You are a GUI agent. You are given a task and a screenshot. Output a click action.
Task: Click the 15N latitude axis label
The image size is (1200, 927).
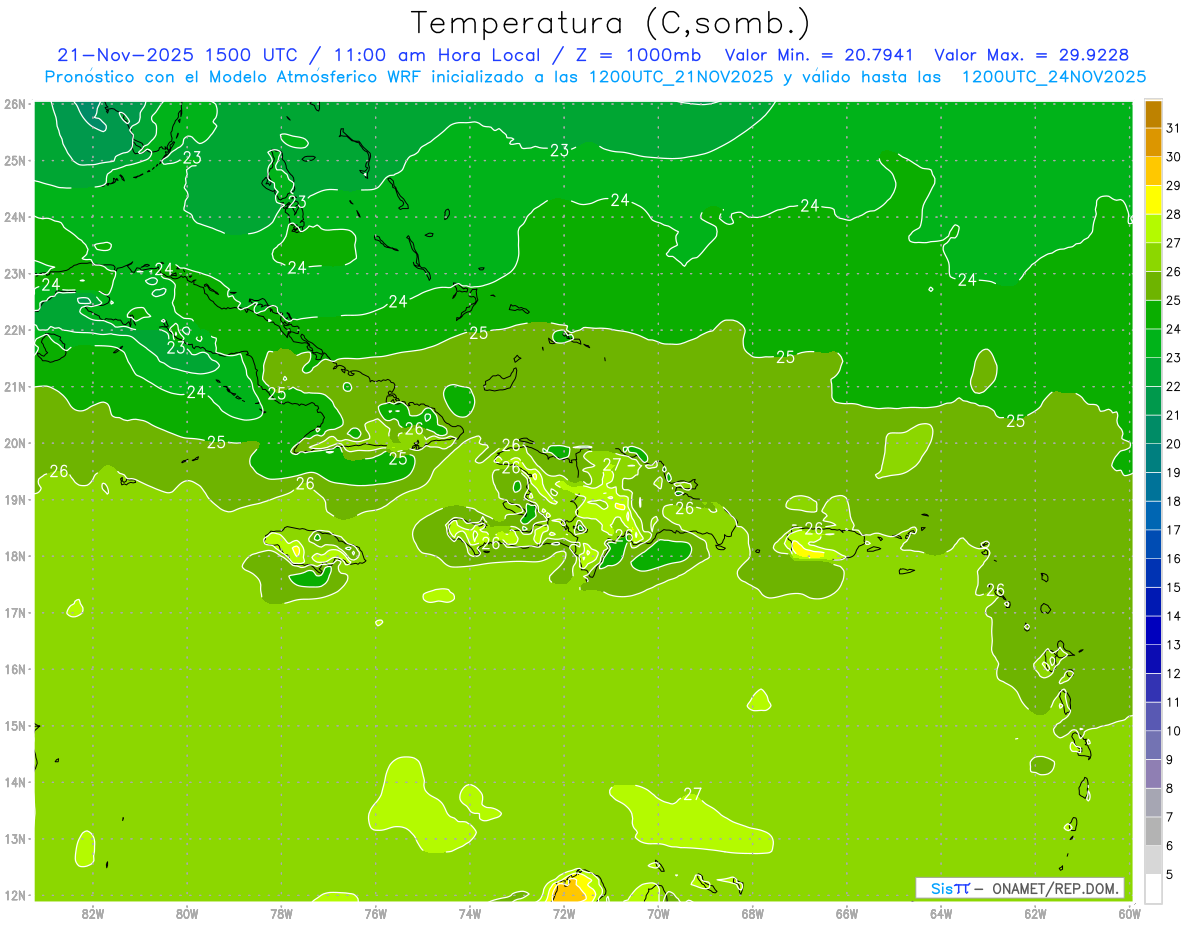[15, 725]
